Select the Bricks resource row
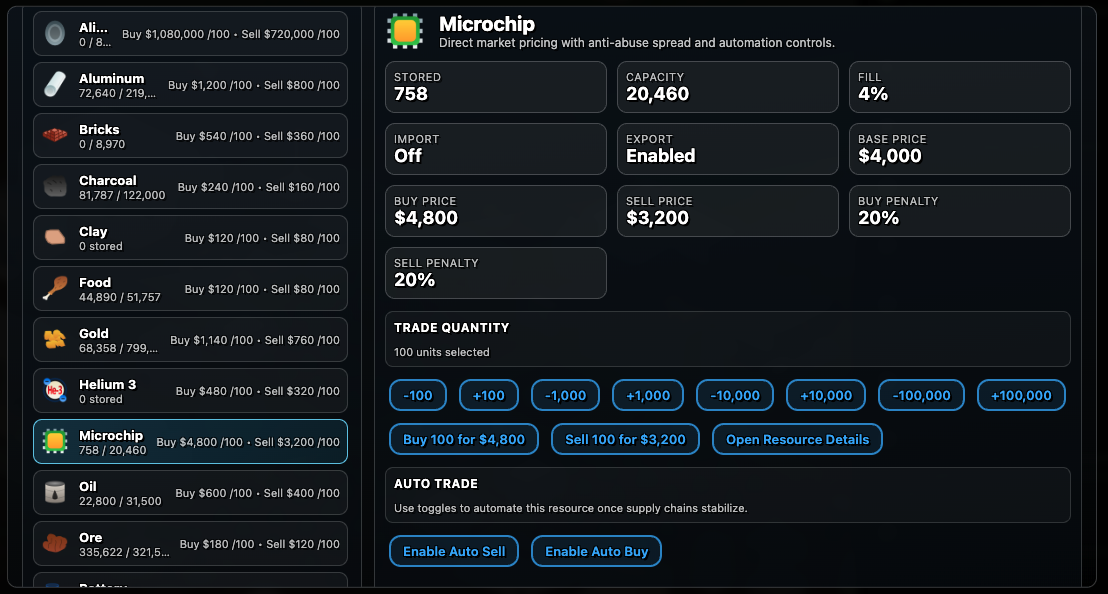 pos(190,136)
